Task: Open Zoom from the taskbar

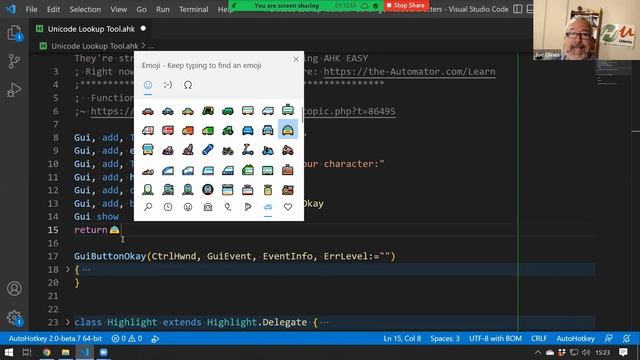Action: click(103, 352)
